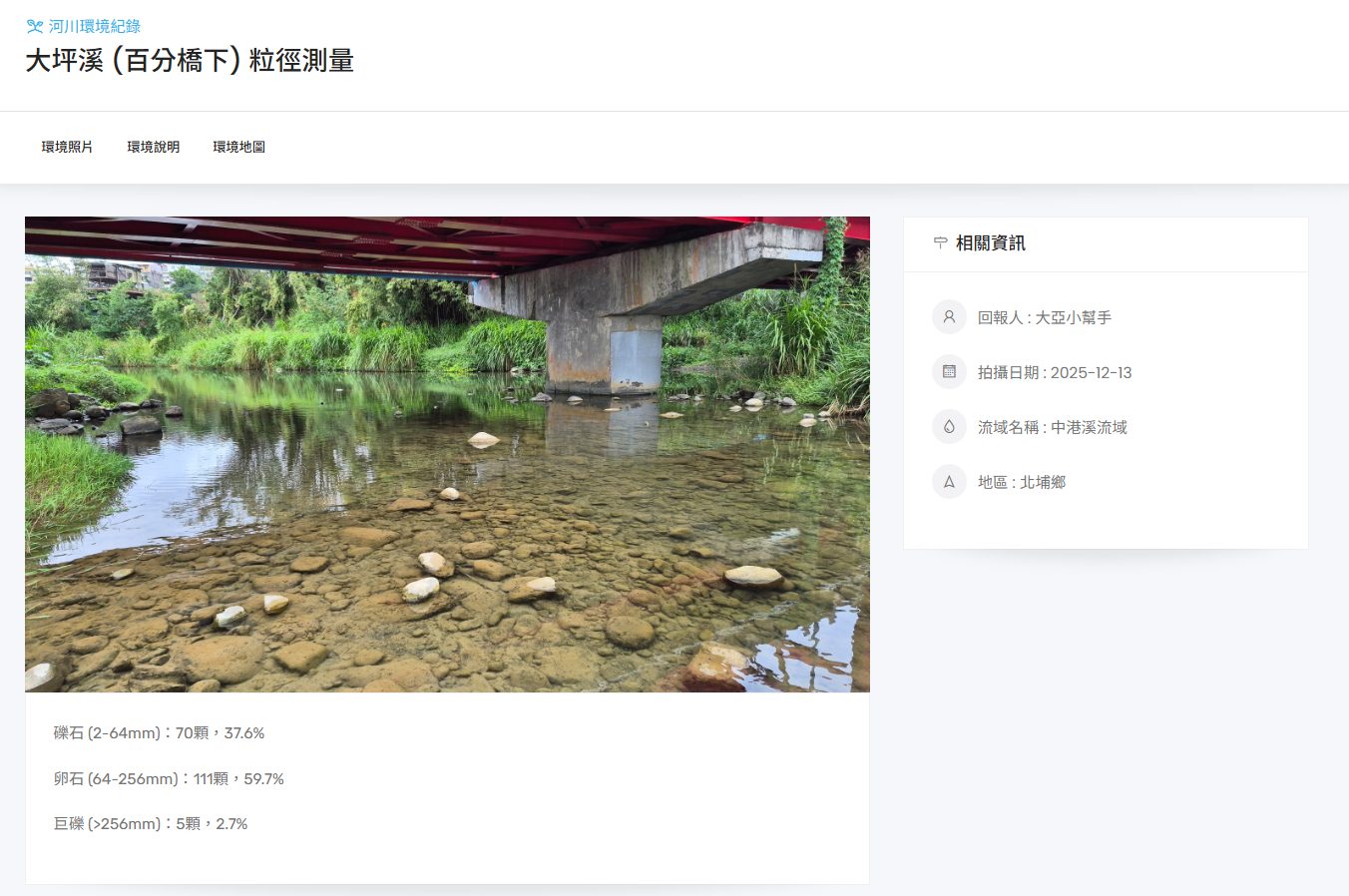Screen dimensions: 1349x896
Task: Click the 大坪溪 (百分橋下) 粒徑測量 title
Action: click(x=190, y=61)
